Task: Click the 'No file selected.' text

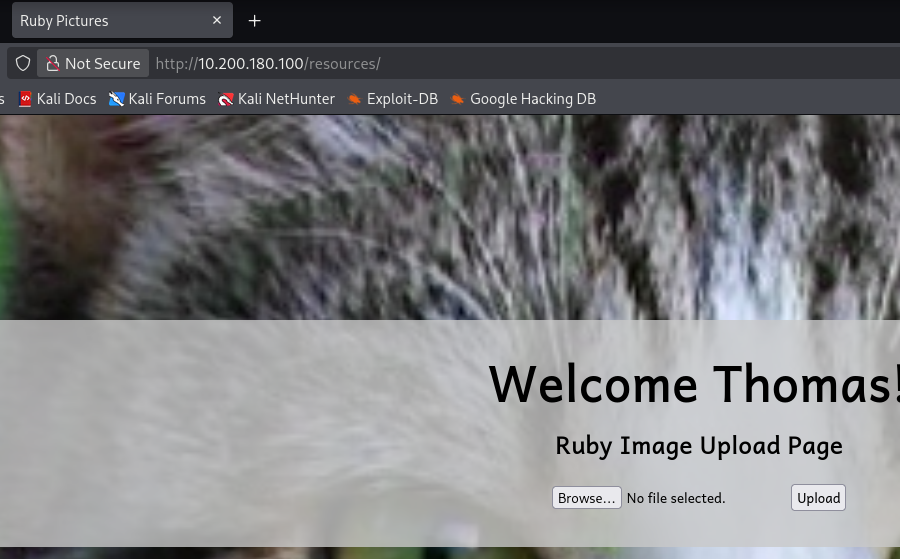Action: point(676,498)
